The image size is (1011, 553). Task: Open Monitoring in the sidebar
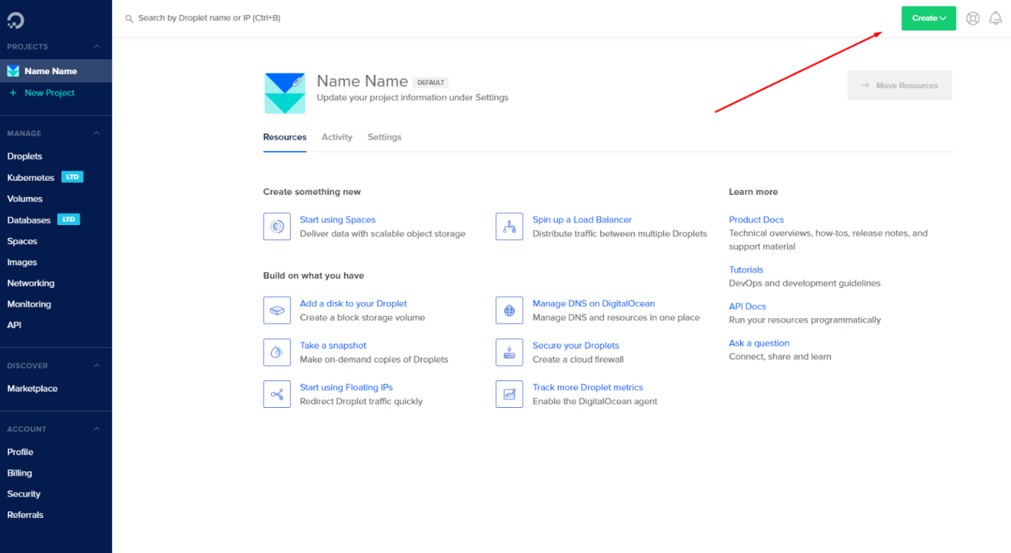coord(29,304)
